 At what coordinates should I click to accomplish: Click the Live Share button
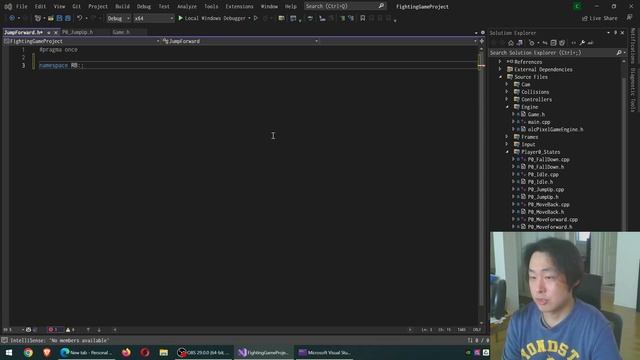[600, 18]
